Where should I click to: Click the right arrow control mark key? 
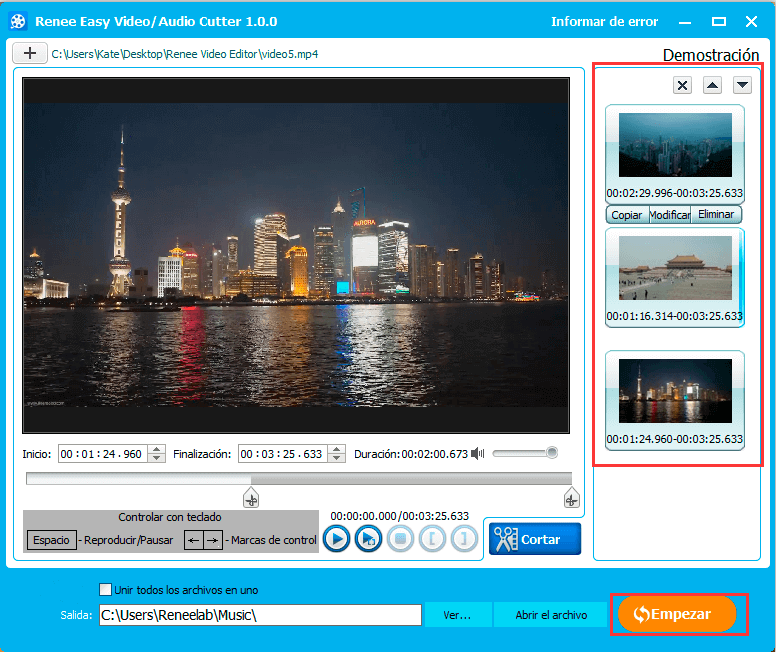tap(213, 540)
